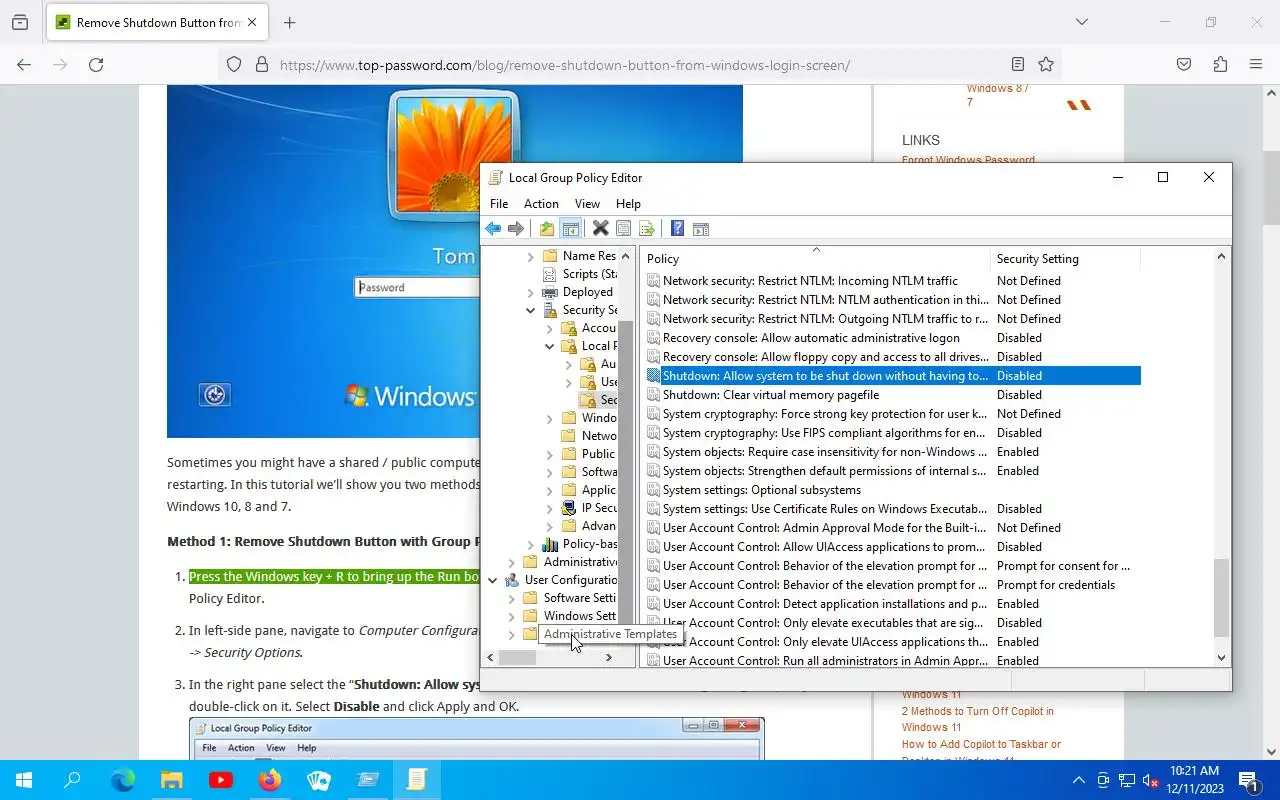Open Firefox Extensions puzzle icon
Viewport: 1280px width, 800px height.
coord(1220,64)
